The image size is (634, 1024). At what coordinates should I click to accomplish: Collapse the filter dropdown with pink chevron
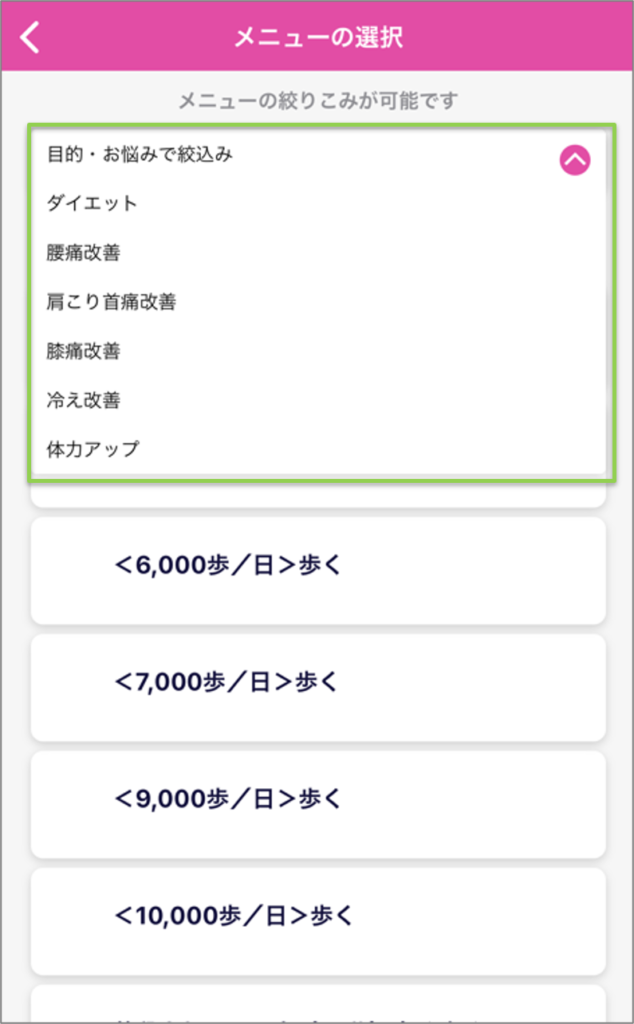click(574, 159)
